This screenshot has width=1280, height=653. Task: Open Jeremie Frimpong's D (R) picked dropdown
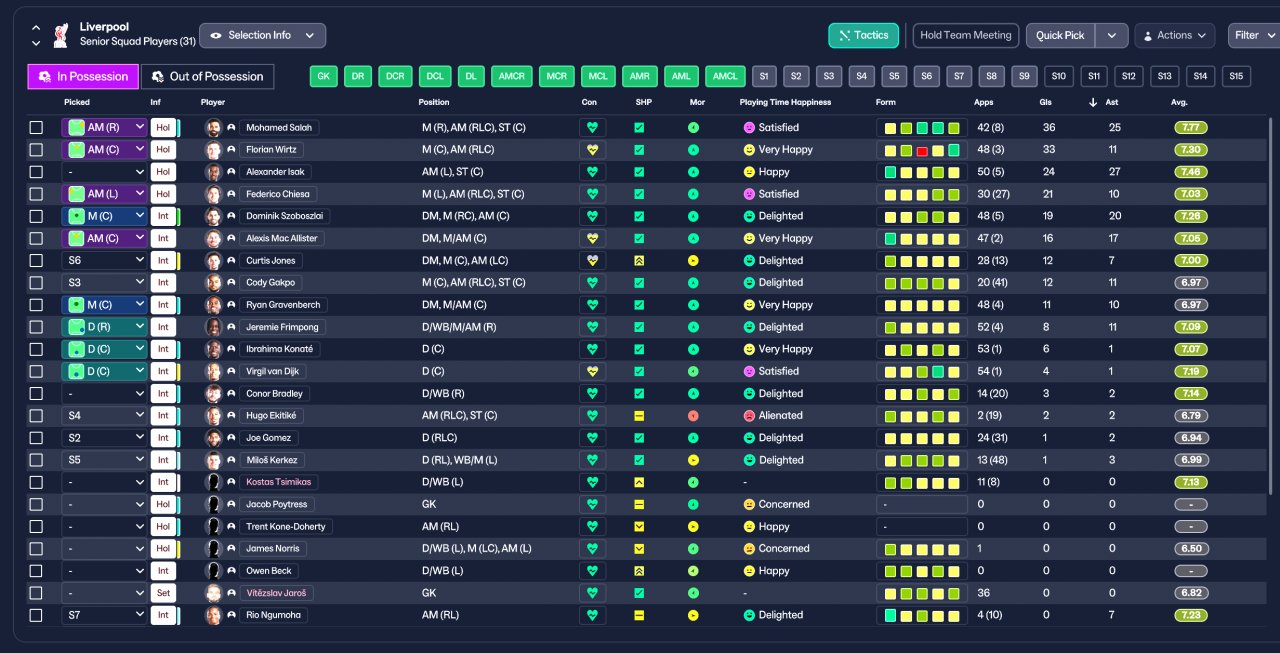(x=104, y=327)
